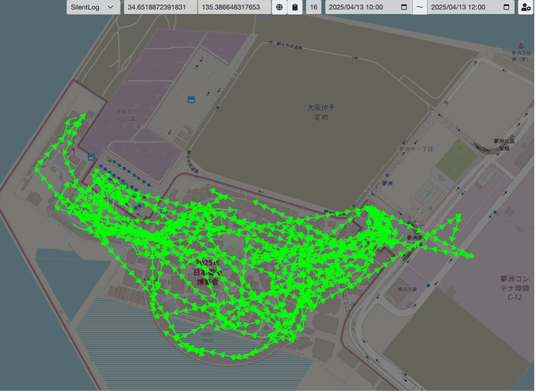Click the anchor icon near 夢洲 pier

pyautogui.click(x=521, y=45)
